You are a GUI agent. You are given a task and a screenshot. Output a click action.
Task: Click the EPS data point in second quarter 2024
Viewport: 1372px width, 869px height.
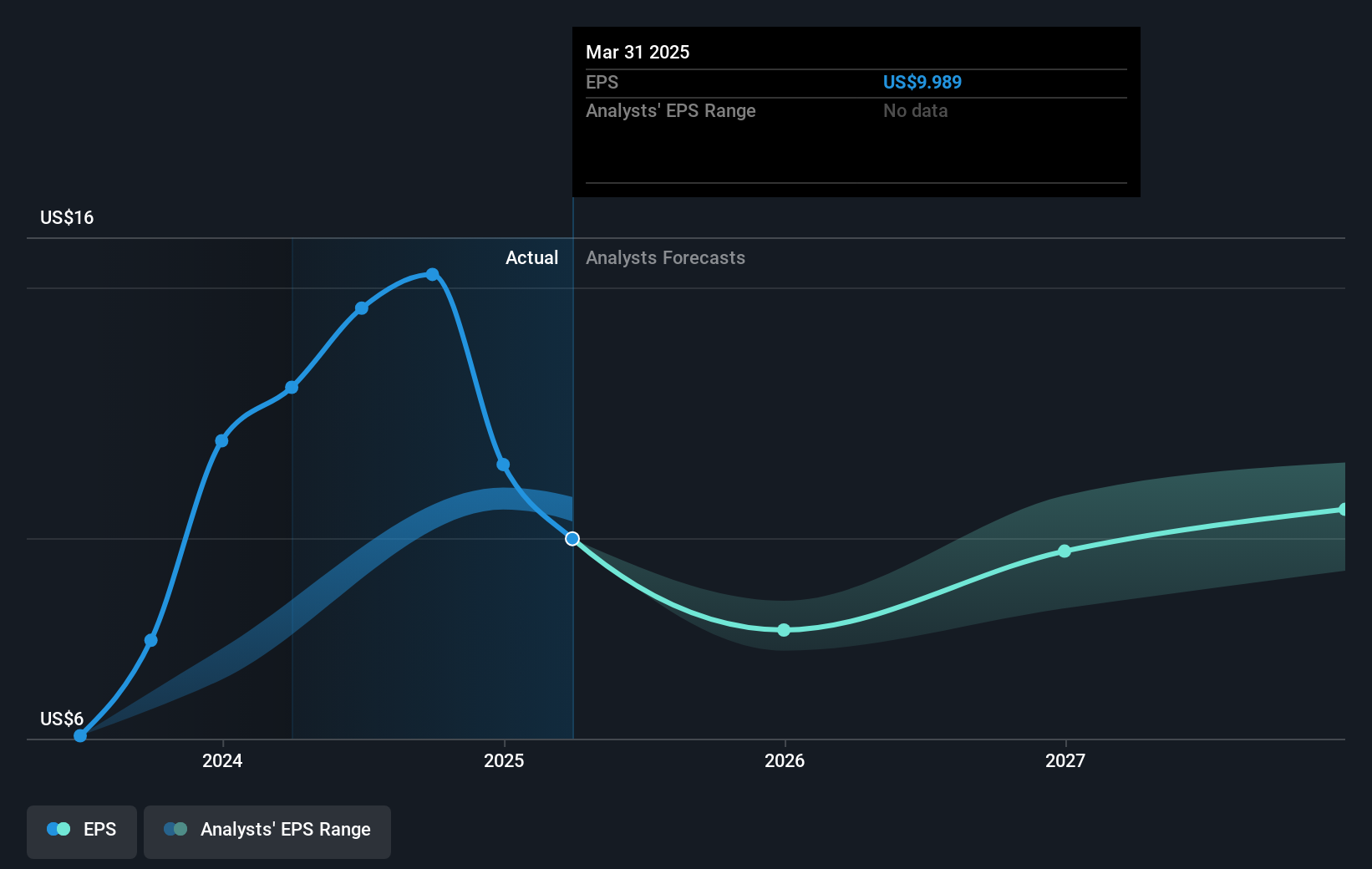[x=292, y=387]
